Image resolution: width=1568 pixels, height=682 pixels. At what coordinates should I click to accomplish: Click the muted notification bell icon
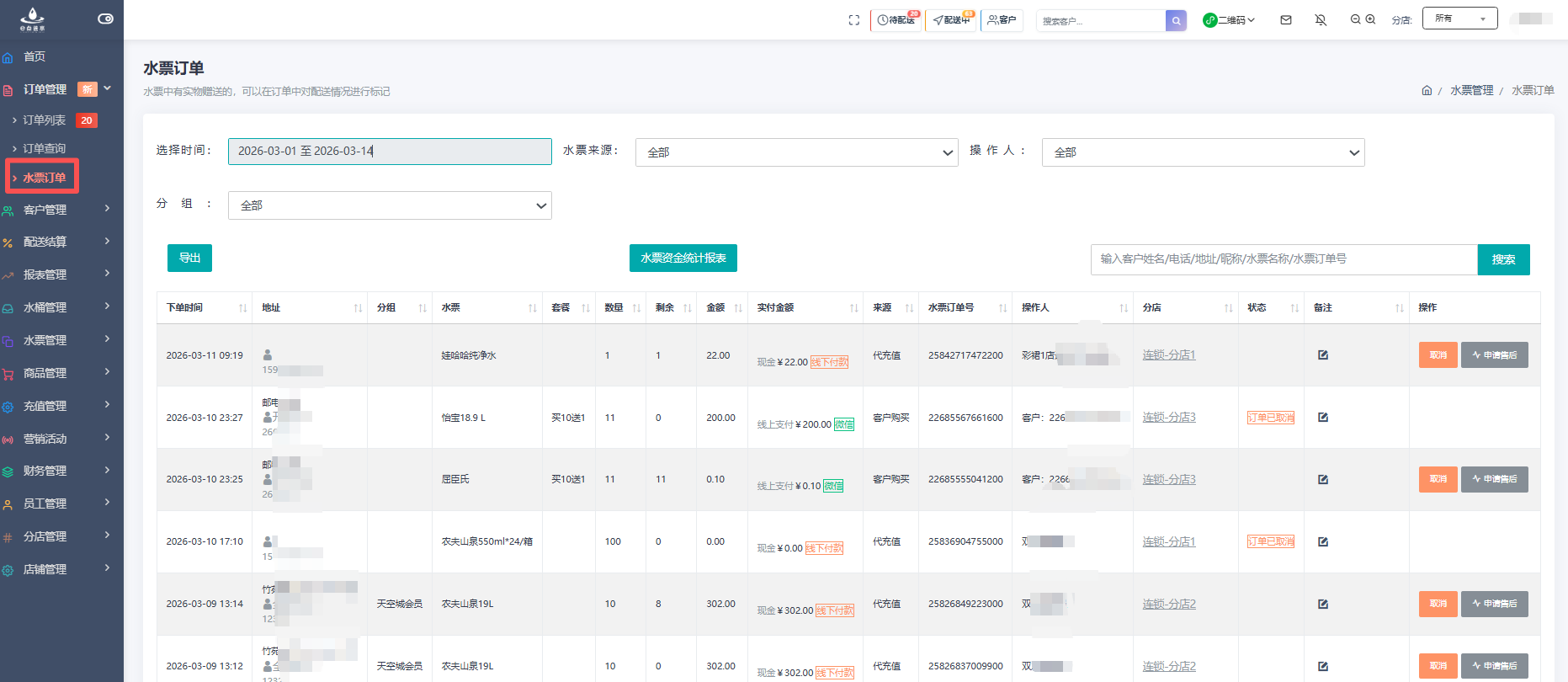pyautogui.click(x=1321, y=20)
